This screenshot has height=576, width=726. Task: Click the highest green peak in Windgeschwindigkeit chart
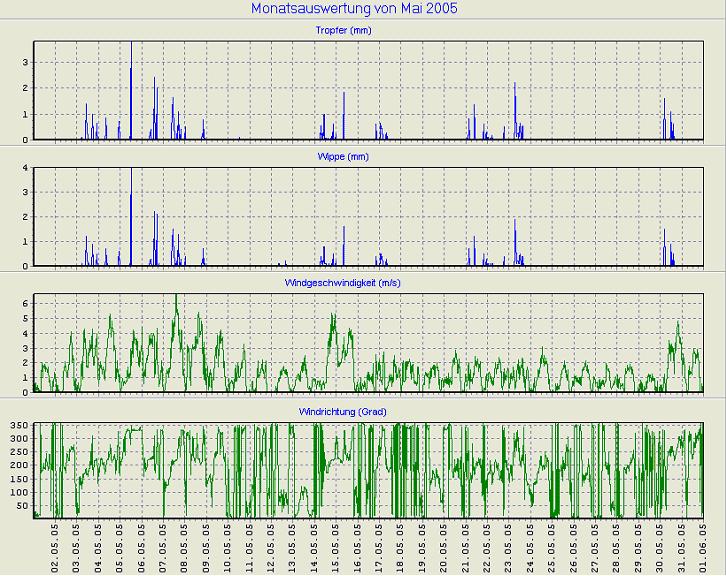(x=176, y=300)
